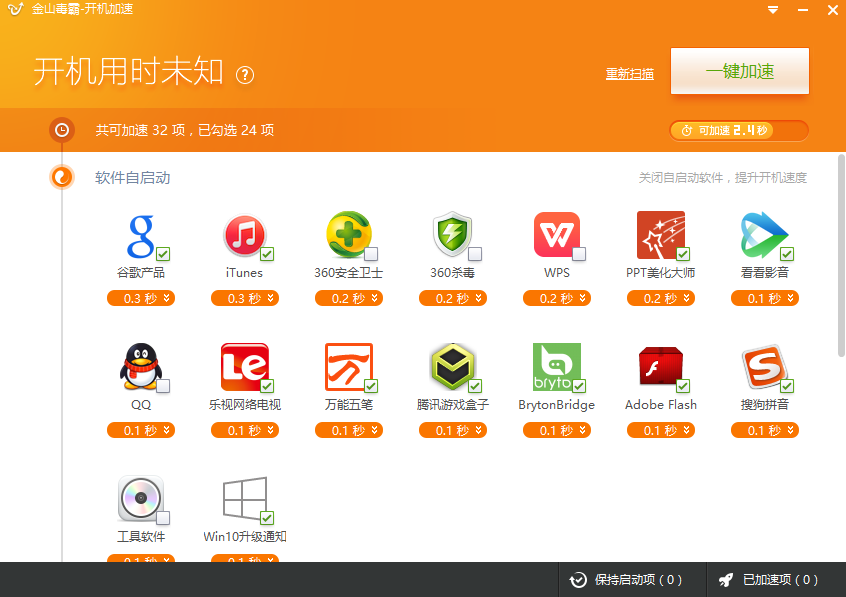This screenshot has width=846, height=597.
Task: Click the 金山毒霸 logo in title bar
Action: click(15, 9)
